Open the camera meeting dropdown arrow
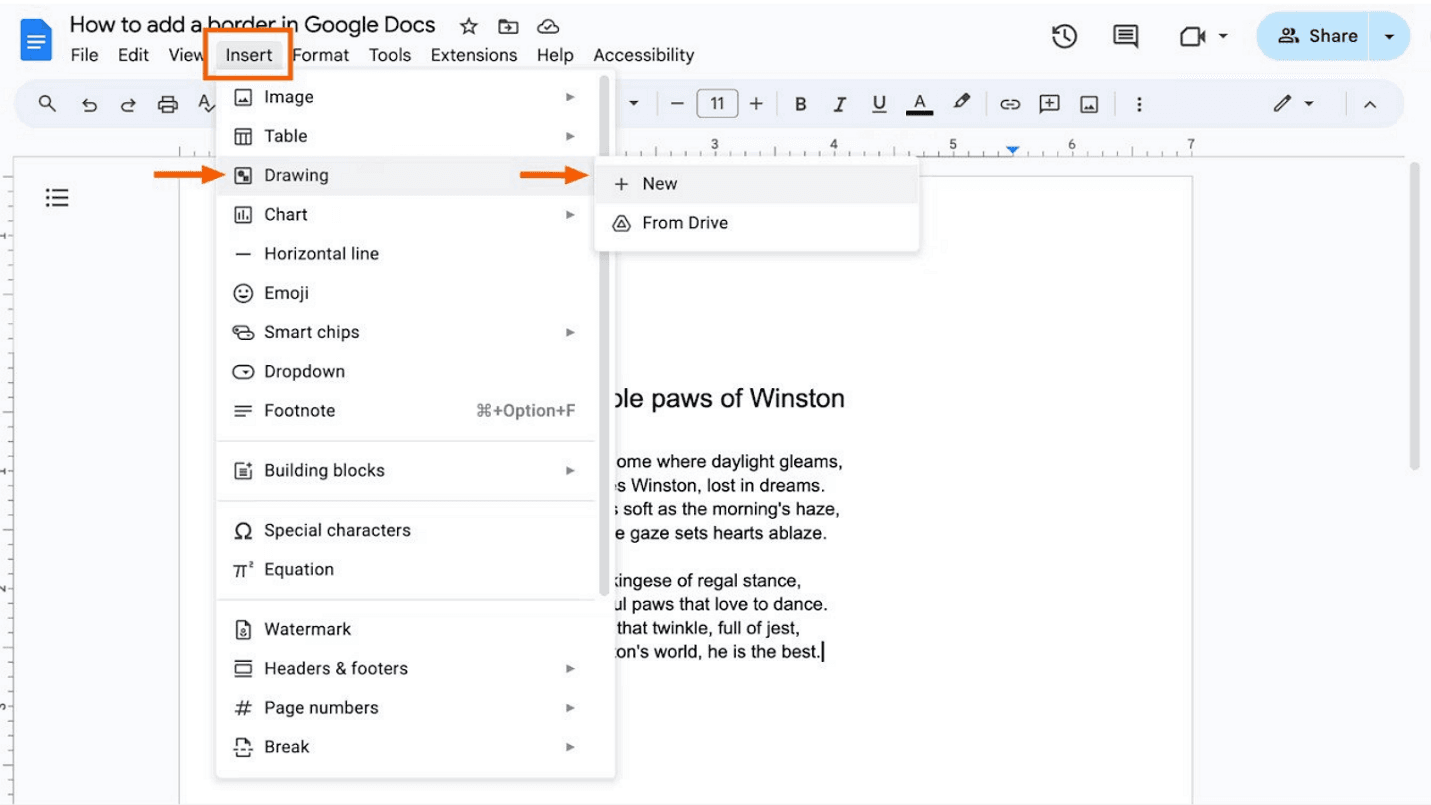1431x805 pixels. [1223, 36]
